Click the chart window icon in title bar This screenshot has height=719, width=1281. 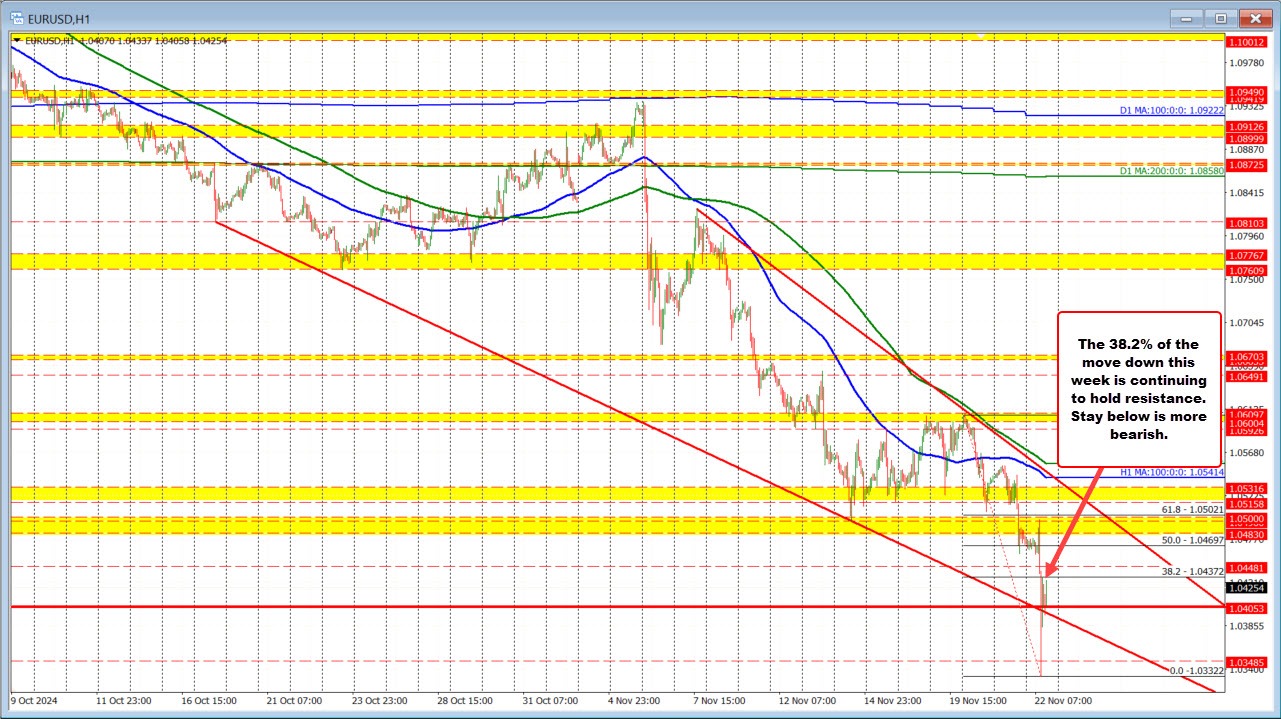click(16, 17)
